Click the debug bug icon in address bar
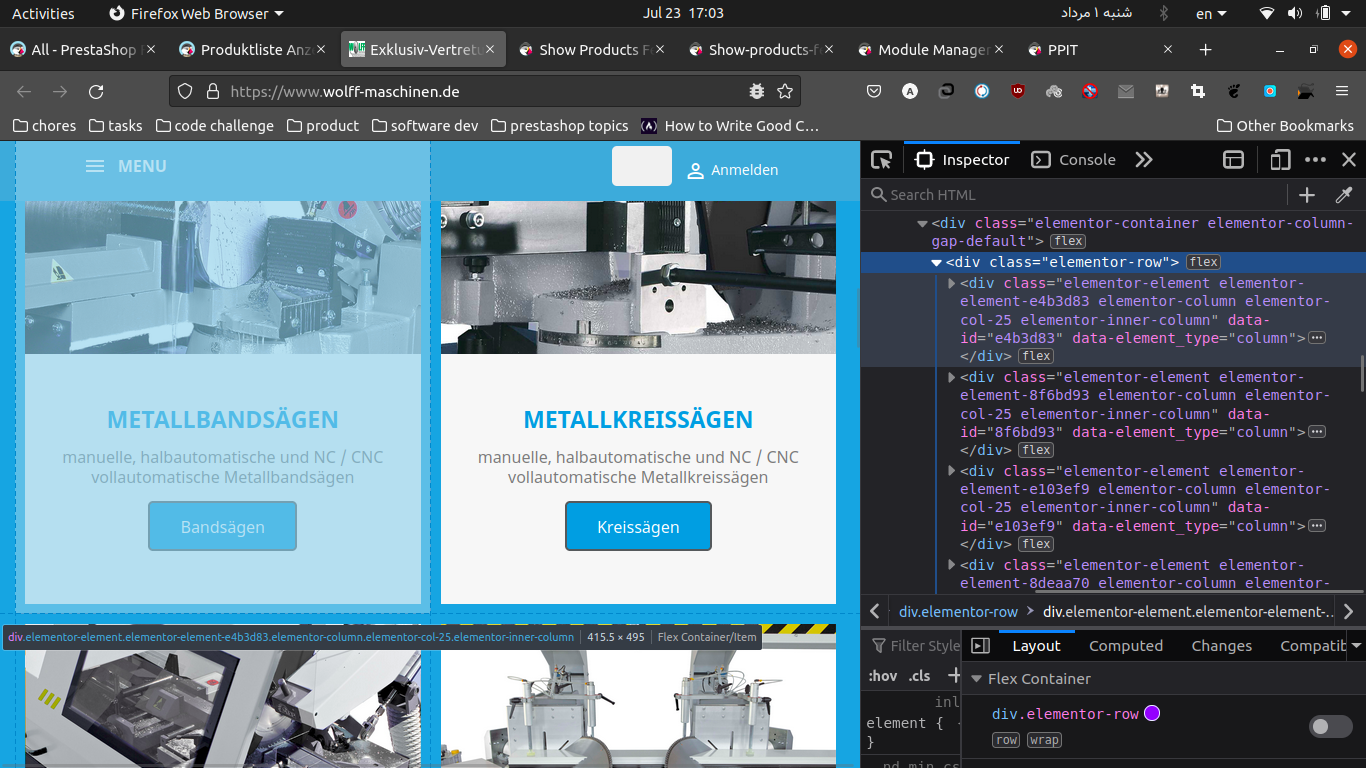The width and height of the screenshot is (1366, 768). point(757,91)
